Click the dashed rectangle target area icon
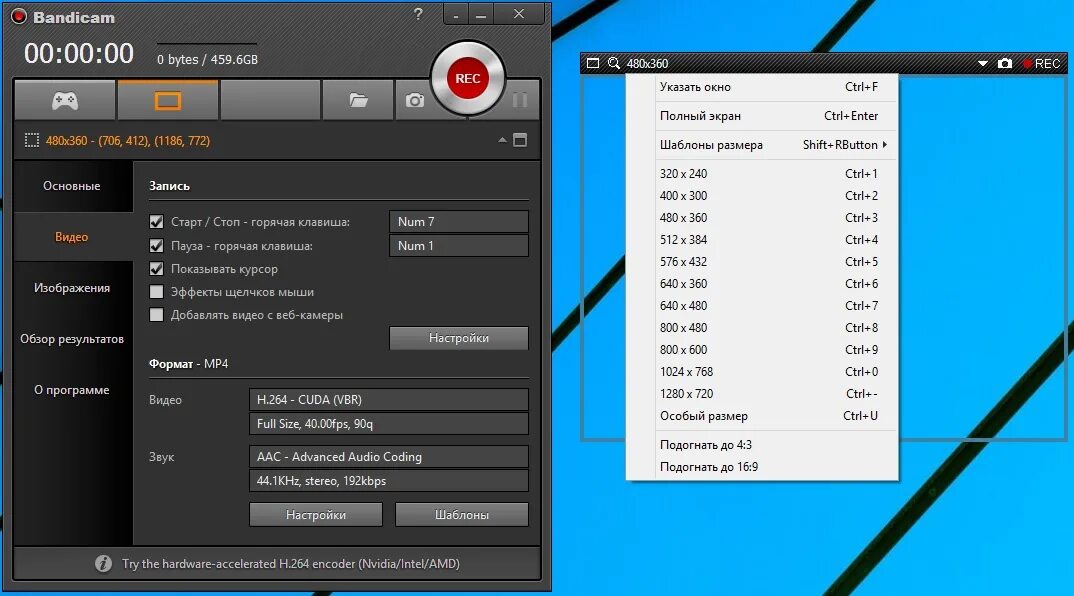1074x596 pixels. point(32,140)
